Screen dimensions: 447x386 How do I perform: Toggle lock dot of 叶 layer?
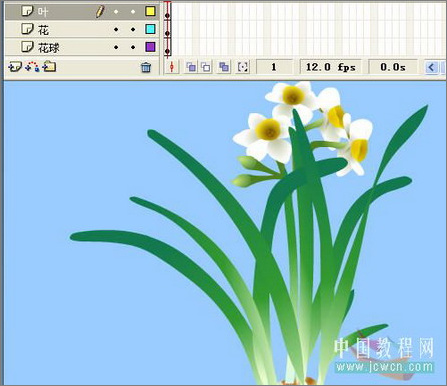click(x=133, y=12)
